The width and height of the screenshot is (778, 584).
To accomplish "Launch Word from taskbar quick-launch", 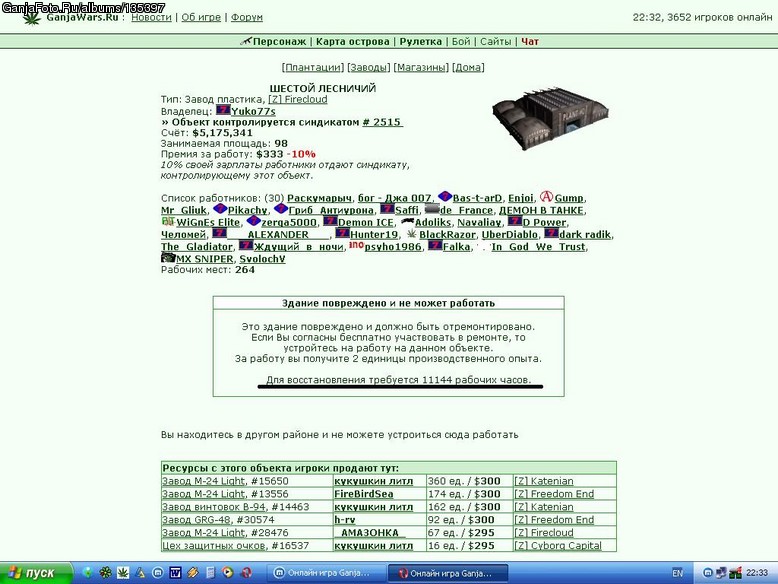I will coord(175,573).
